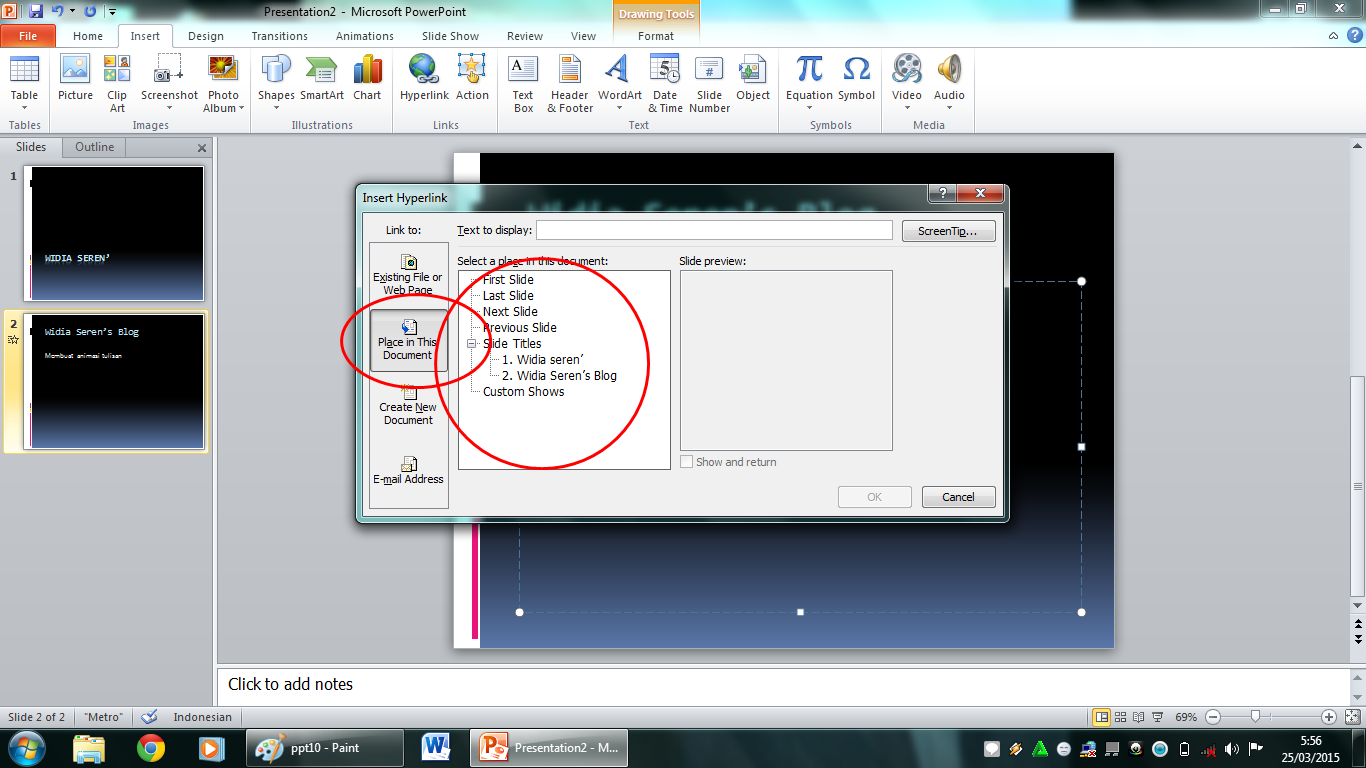Insert an Equation
The height and width of the screenshot is (768, 1366).
(x=809, y=83)
